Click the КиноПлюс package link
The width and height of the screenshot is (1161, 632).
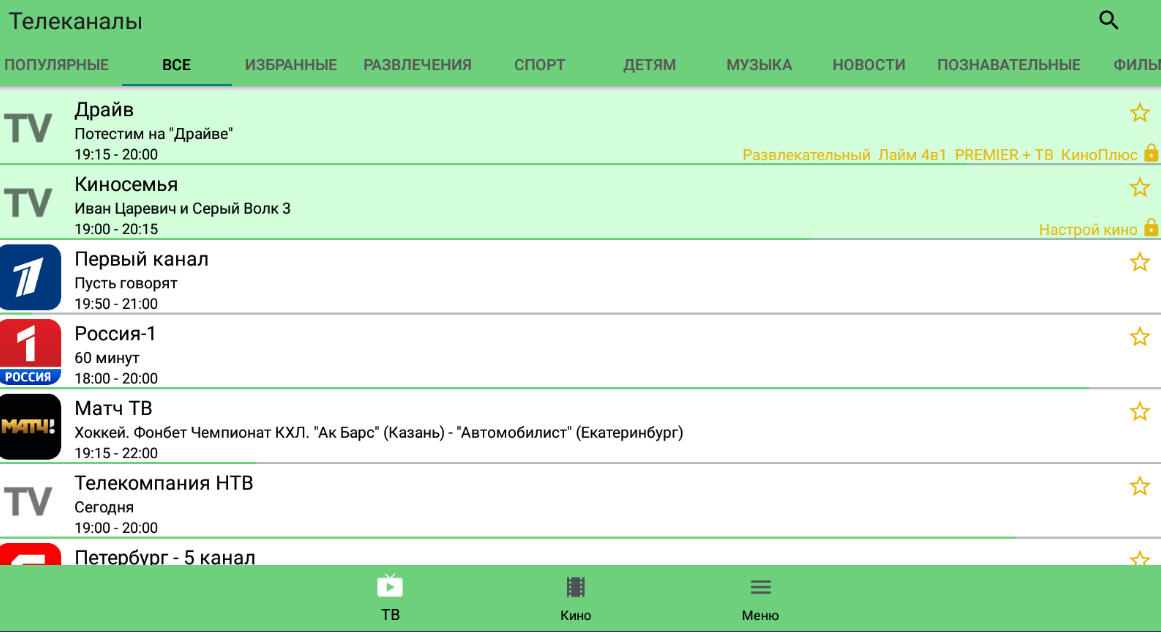pos(1099,155)
